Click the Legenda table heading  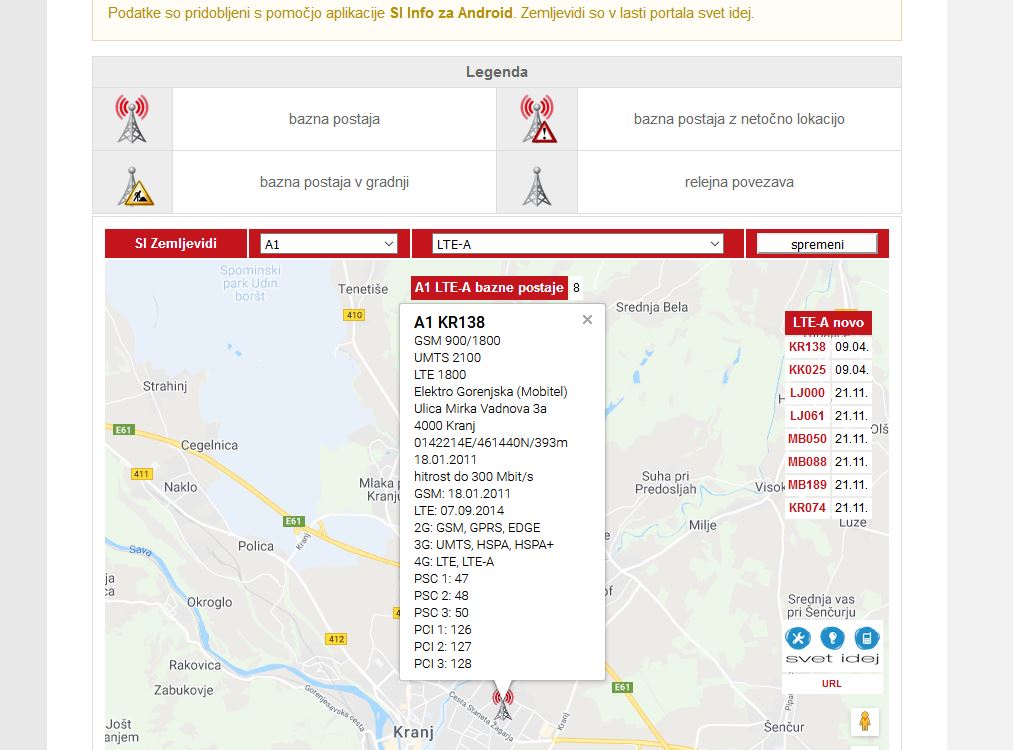(x=497, y=72)
